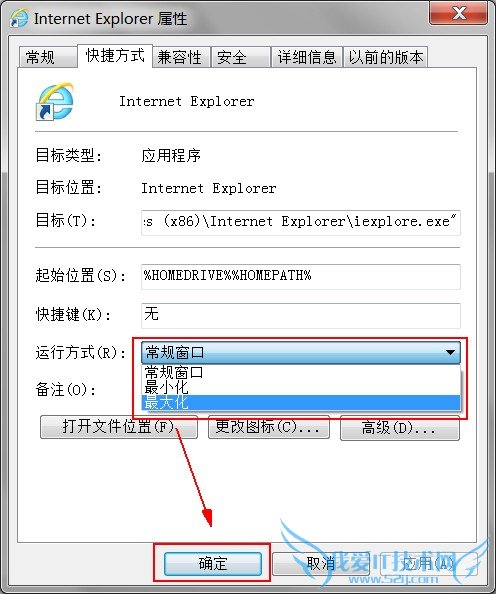Click the 取消 button

(x=321, y=564)
